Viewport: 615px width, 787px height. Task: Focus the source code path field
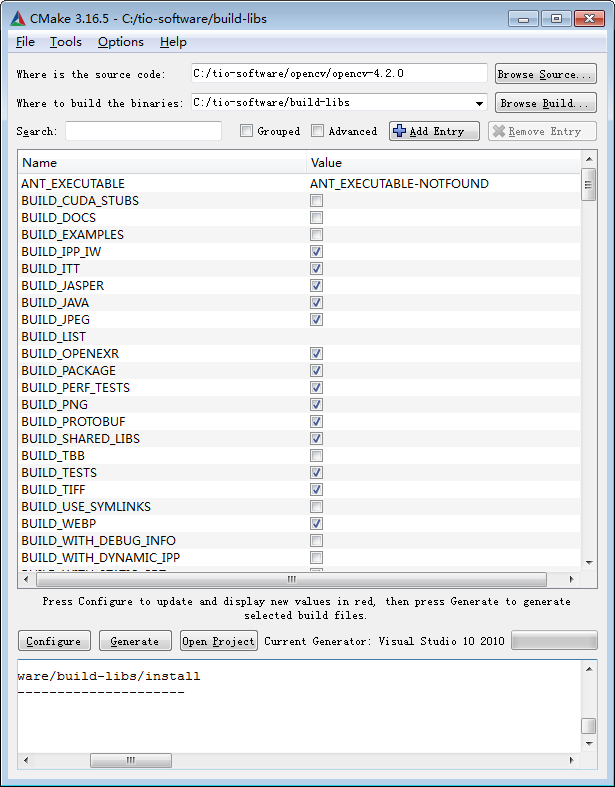[339, 73]
